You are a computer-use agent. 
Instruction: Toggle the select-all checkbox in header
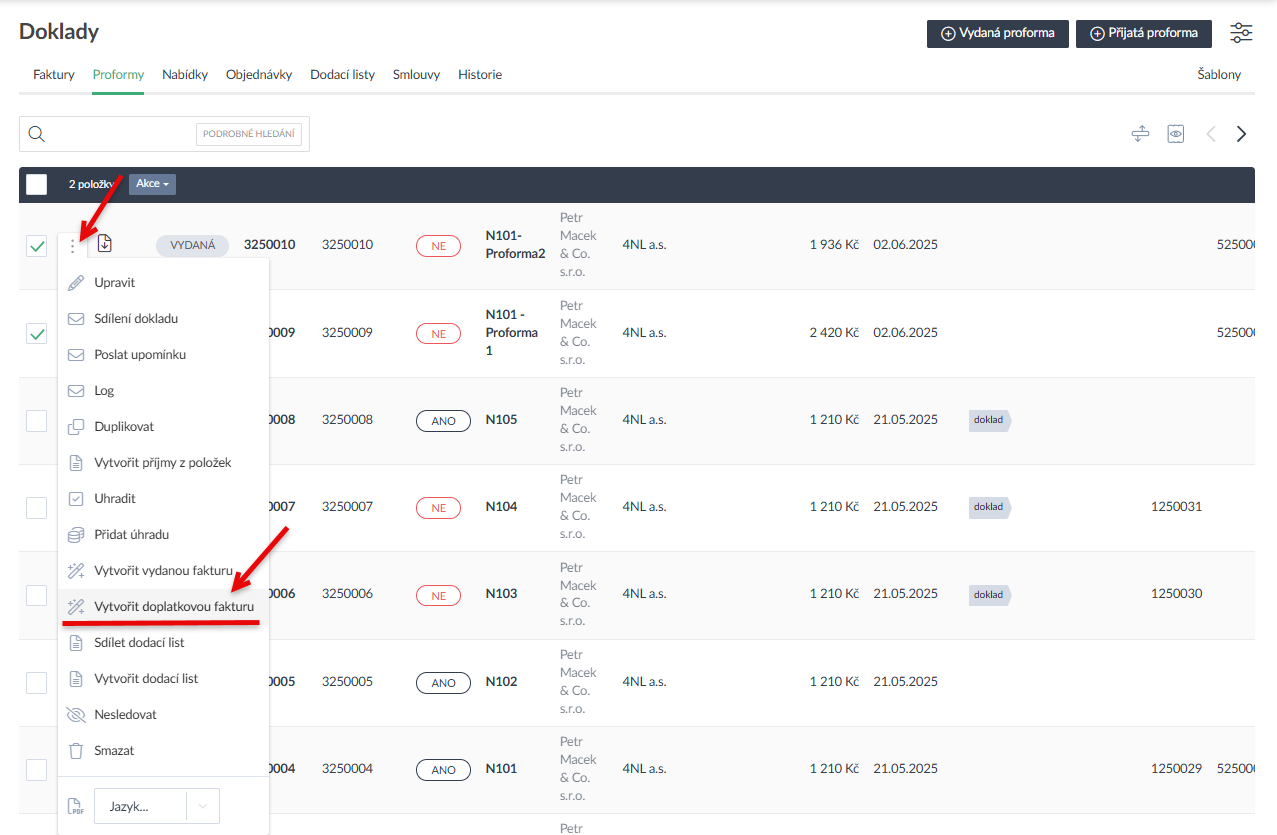(37, 184)
